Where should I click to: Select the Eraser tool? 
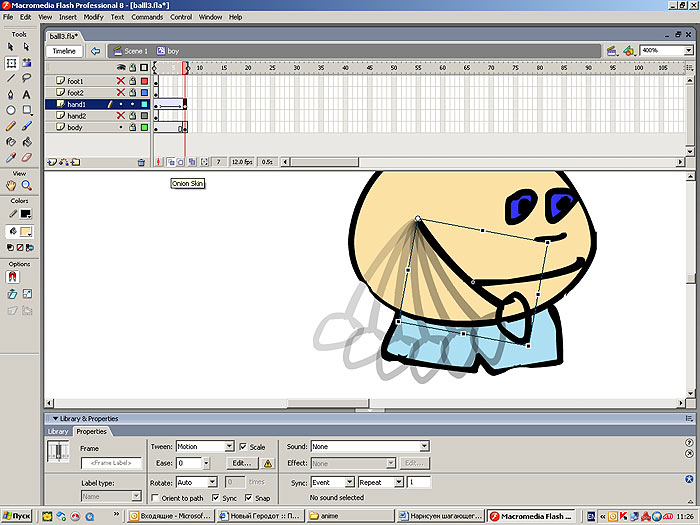coord(27,158)
